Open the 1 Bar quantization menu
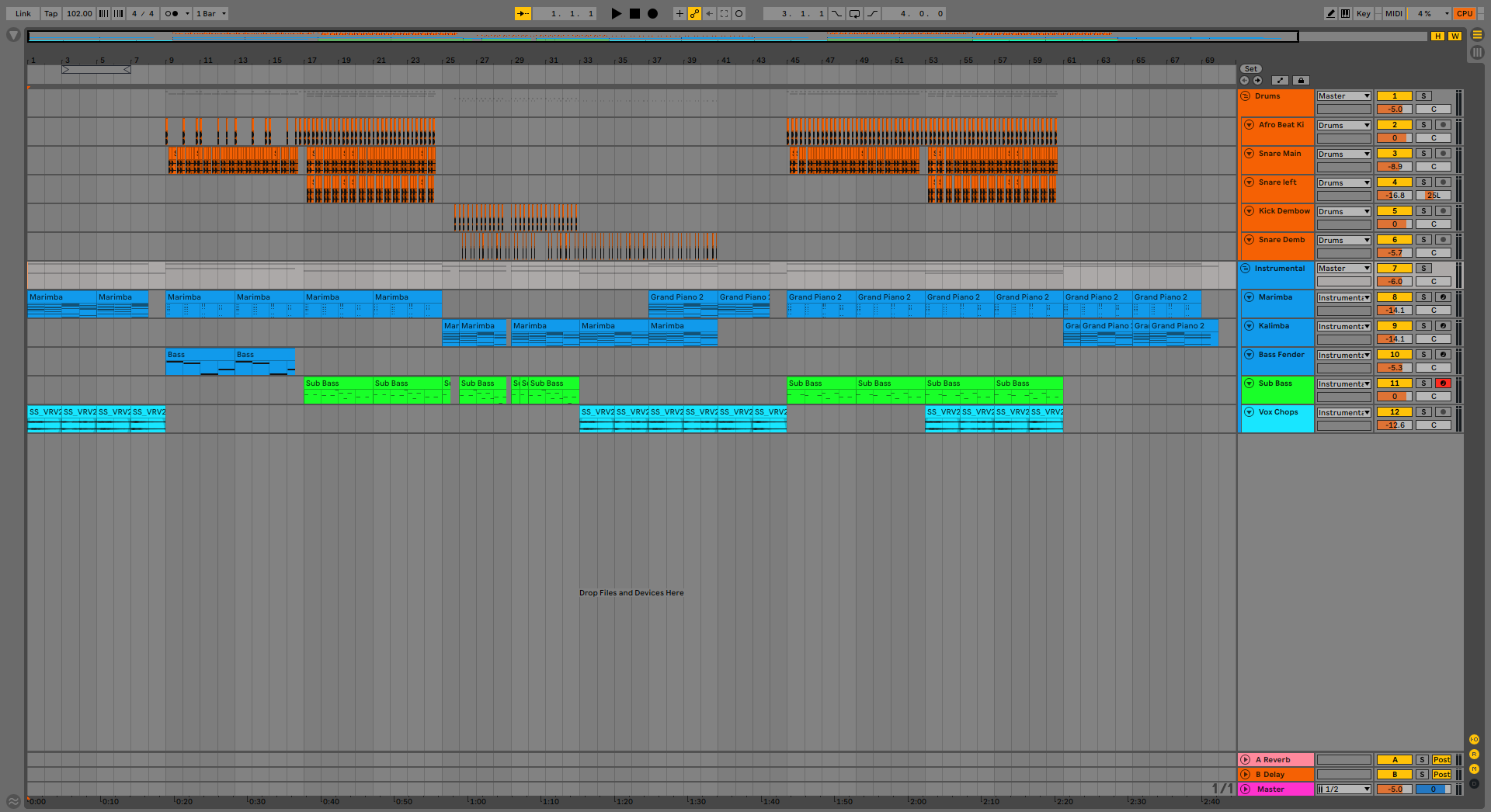The image size is (1491, 812). [210, 13]
